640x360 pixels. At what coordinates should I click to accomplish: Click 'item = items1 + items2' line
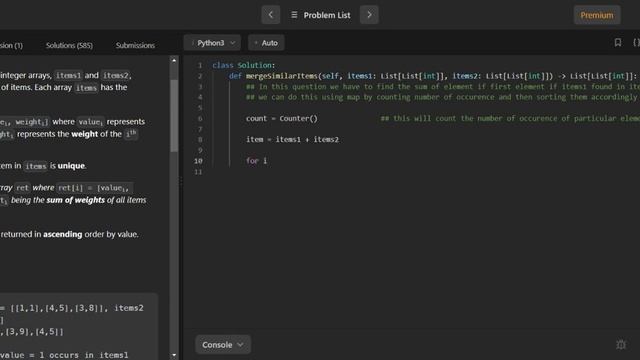292,140
